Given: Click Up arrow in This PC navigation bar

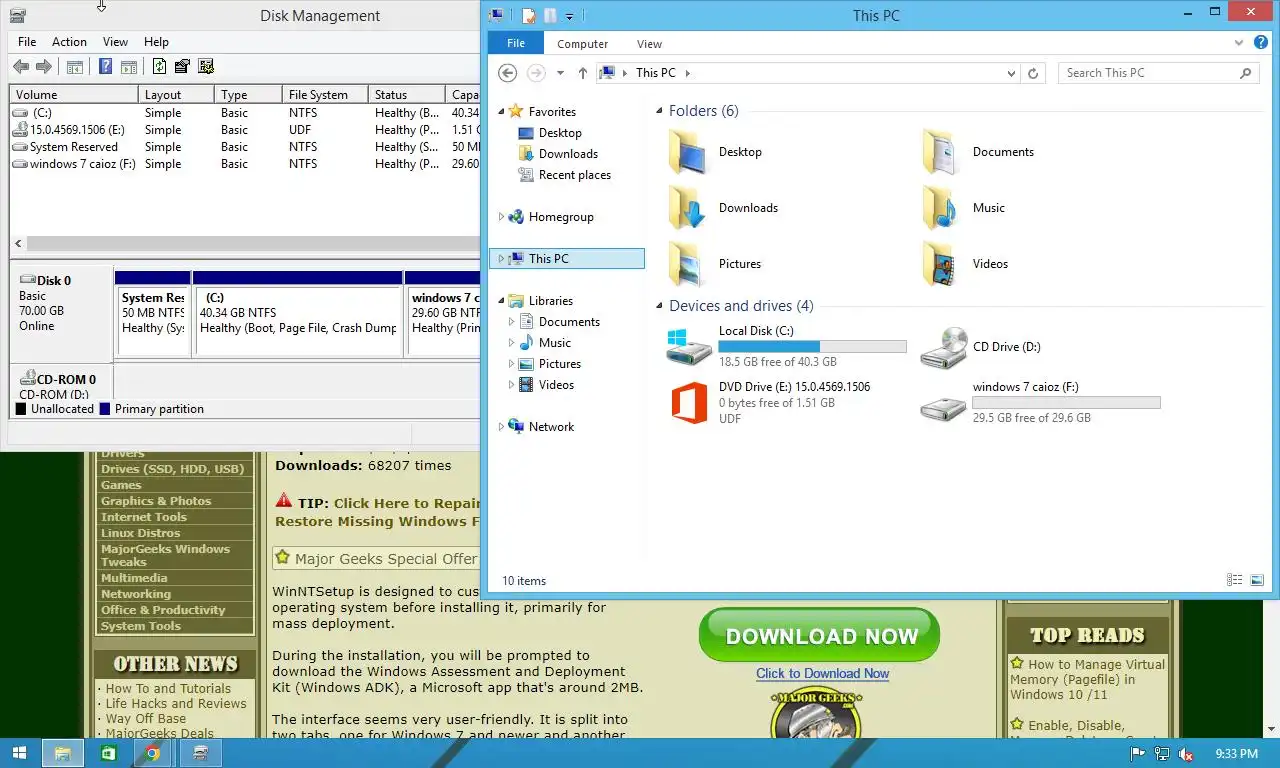Looking at the screenshot, I should (x=583, y=73).
